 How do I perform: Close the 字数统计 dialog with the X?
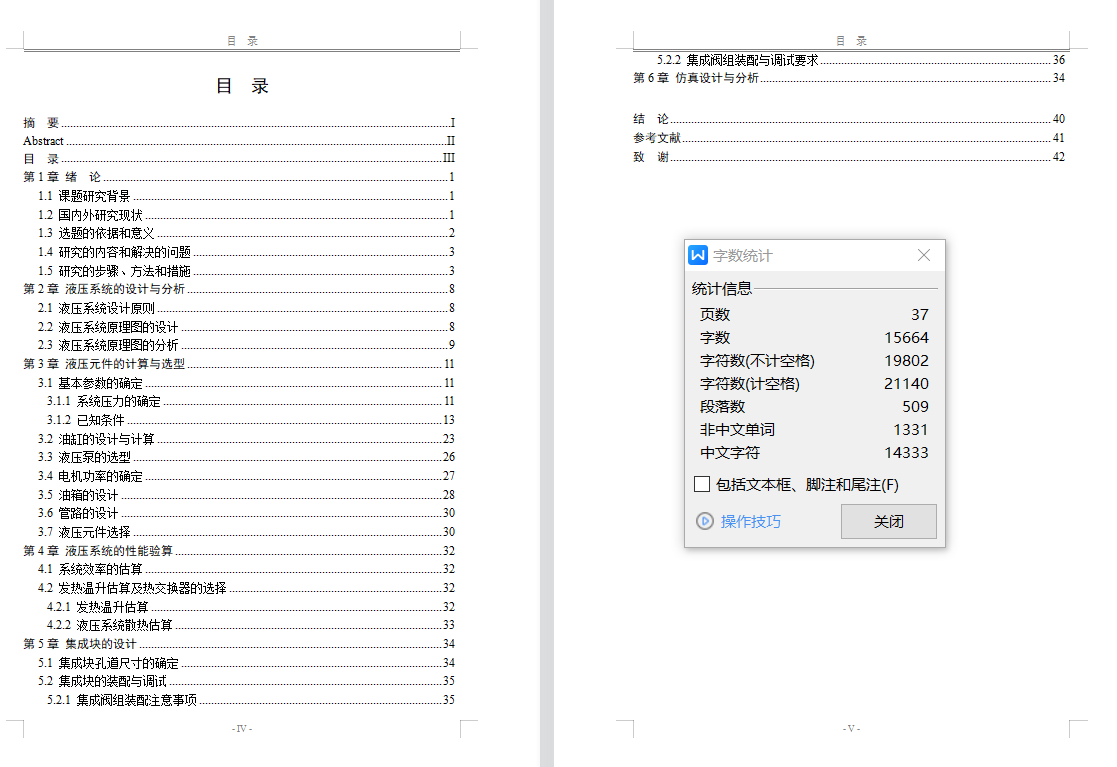pos(924,255)
